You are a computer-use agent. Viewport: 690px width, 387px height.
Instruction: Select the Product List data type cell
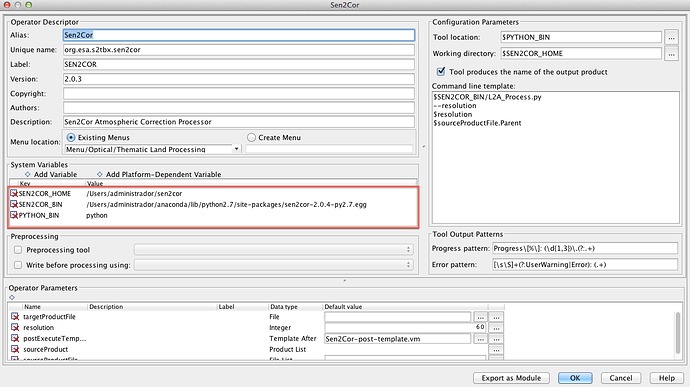[295, 349]
